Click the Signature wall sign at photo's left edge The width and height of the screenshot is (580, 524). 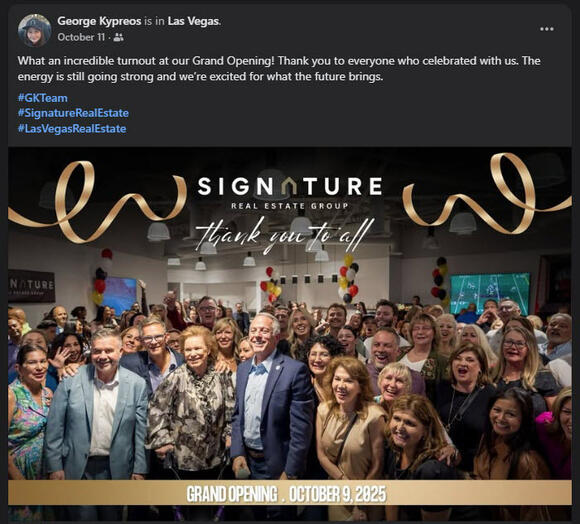[31, 286]
